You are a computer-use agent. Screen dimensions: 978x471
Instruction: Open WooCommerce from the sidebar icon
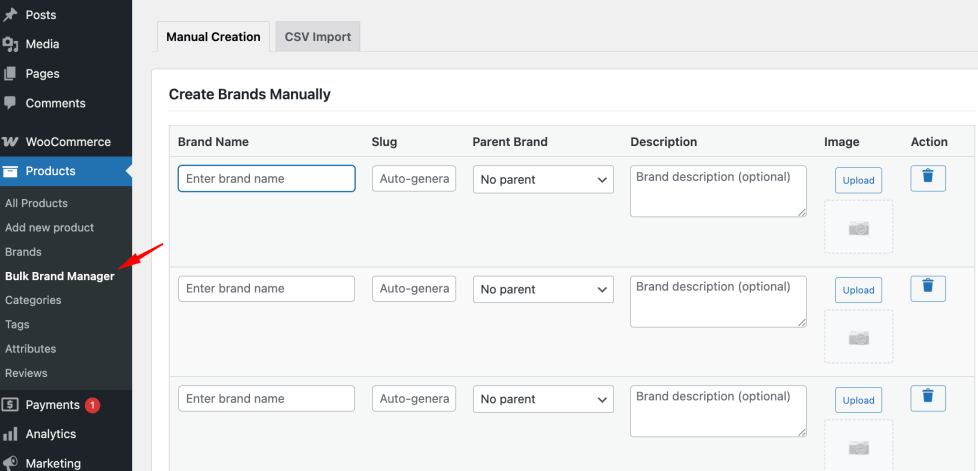10,142
